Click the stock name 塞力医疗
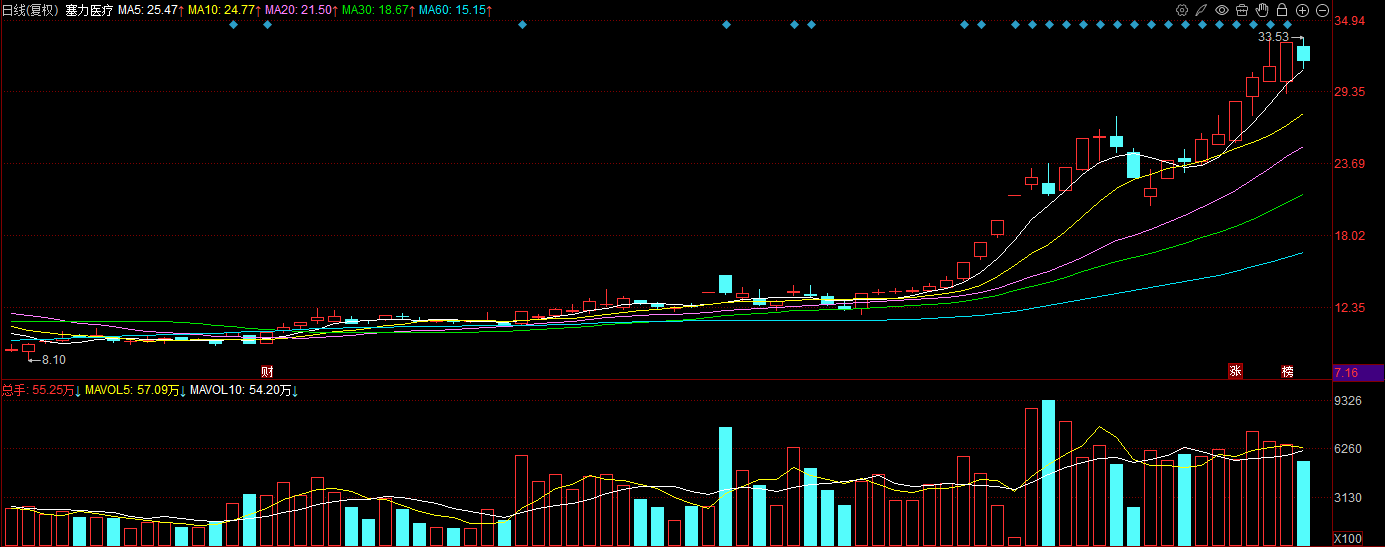 click(x=90, y=10)
